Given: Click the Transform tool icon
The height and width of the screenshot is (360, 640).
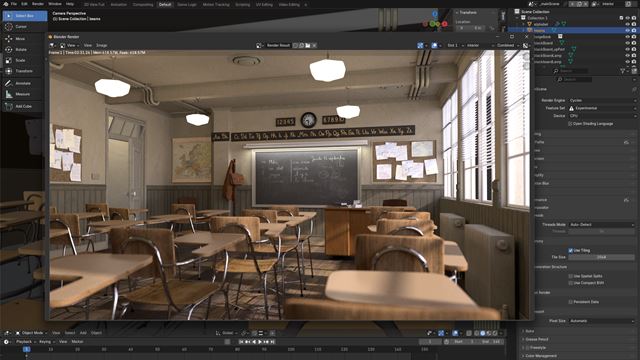Looking at the screenshot, I should [x=9, y=71].
